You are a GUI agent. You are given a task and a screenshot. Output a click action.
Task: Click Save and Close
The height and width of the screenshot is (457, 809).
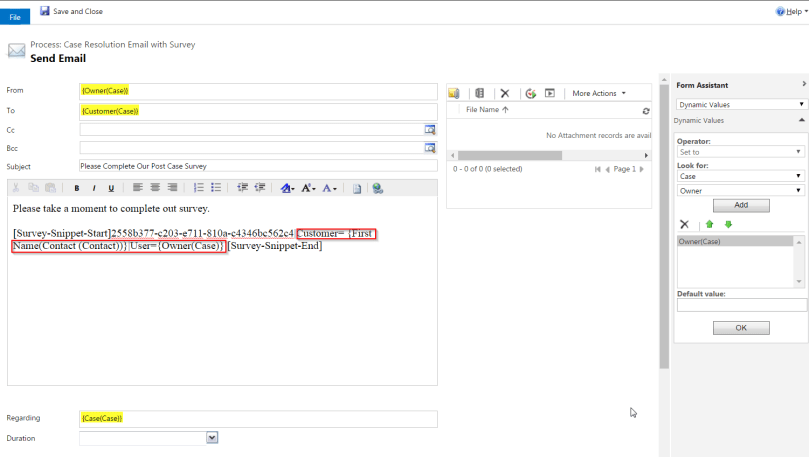[x=71, y=12]
